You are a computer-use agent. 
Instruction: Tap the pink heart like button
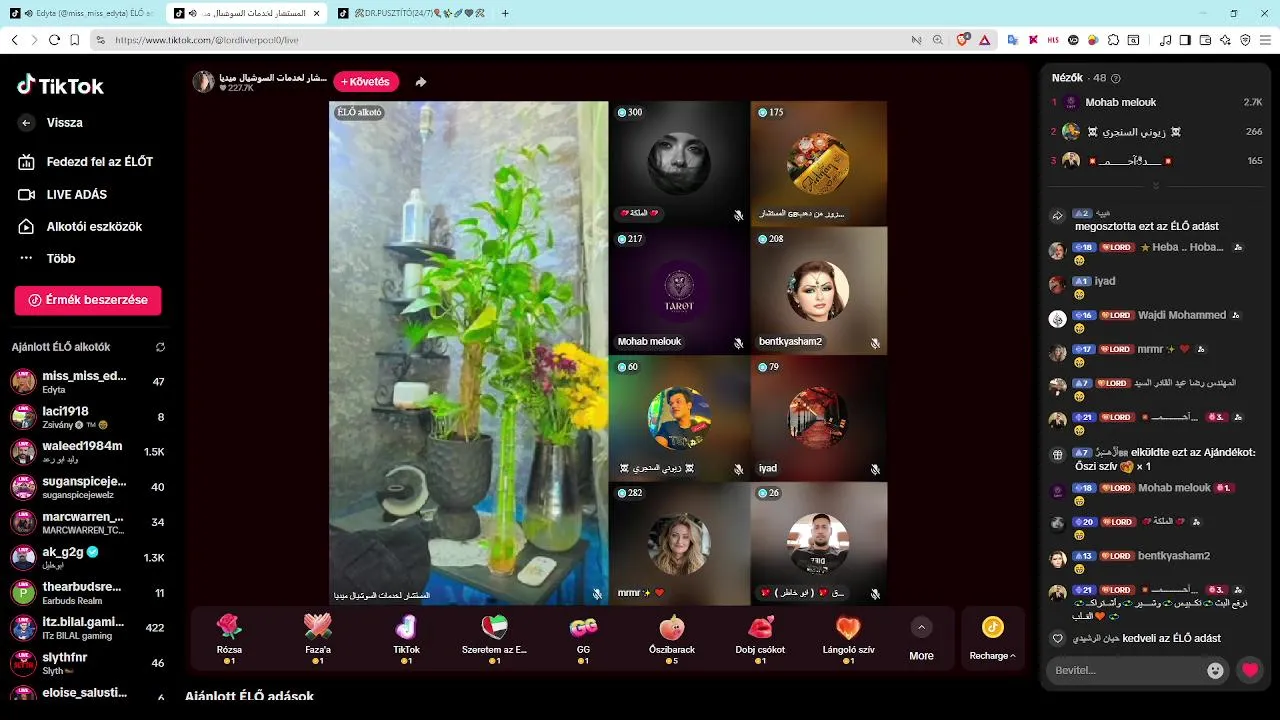tap(1250, 670)
